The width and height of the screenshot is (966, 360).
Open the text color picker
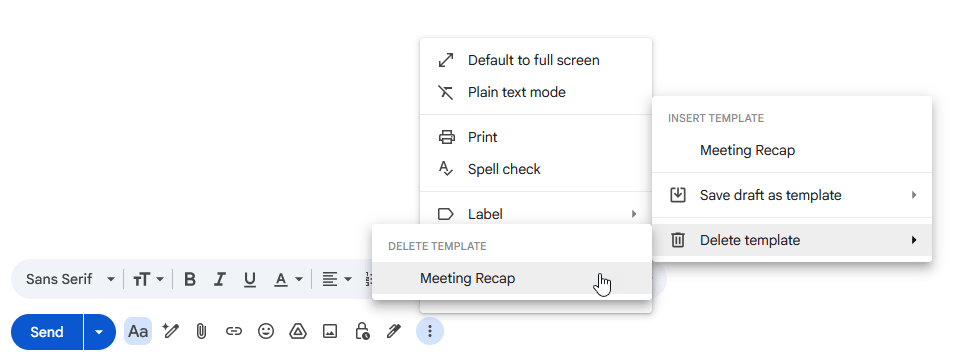pos(288,279)
